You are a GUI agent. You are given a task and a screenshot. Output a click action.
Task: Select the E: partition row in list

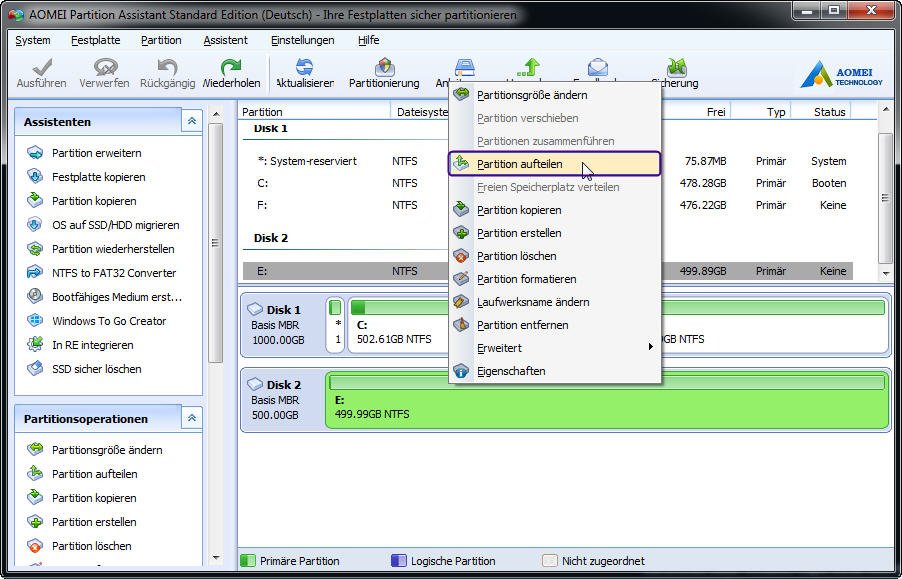548,271
